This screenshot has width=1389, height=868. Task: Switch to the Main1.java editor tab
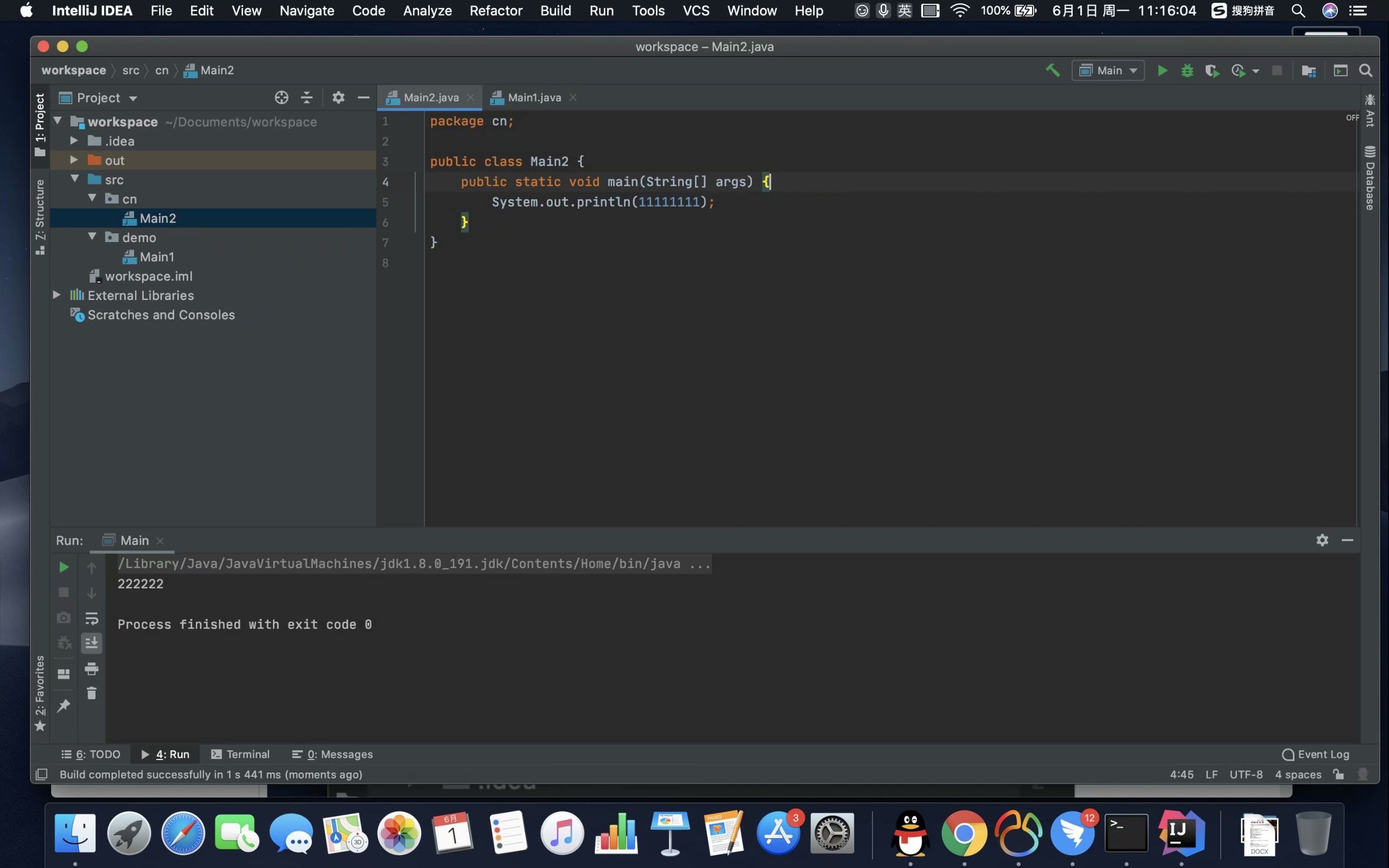pyautogui.click(x=534, y=98)
